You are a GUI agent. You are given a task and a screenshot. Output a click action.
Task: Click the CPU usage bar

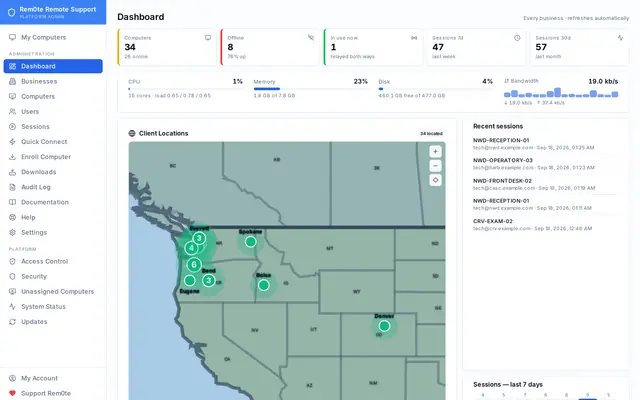pos(186,89)
